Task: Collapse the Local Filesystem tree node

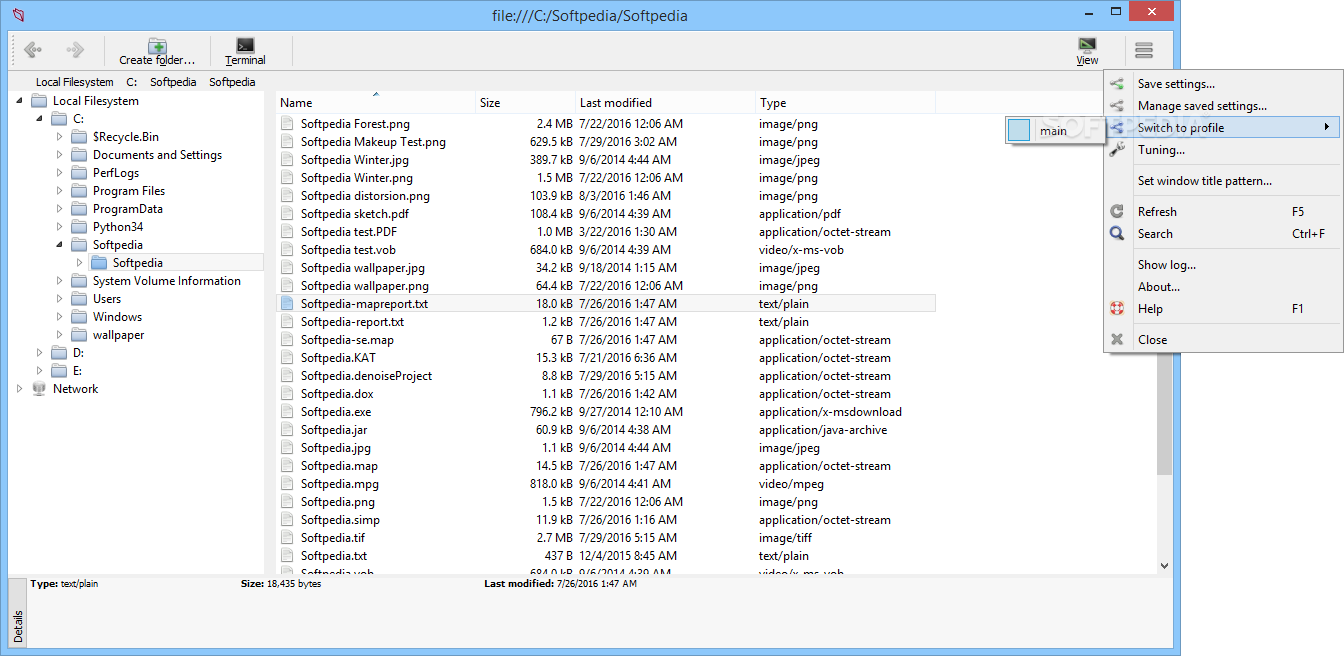Action: pos(19,101)
